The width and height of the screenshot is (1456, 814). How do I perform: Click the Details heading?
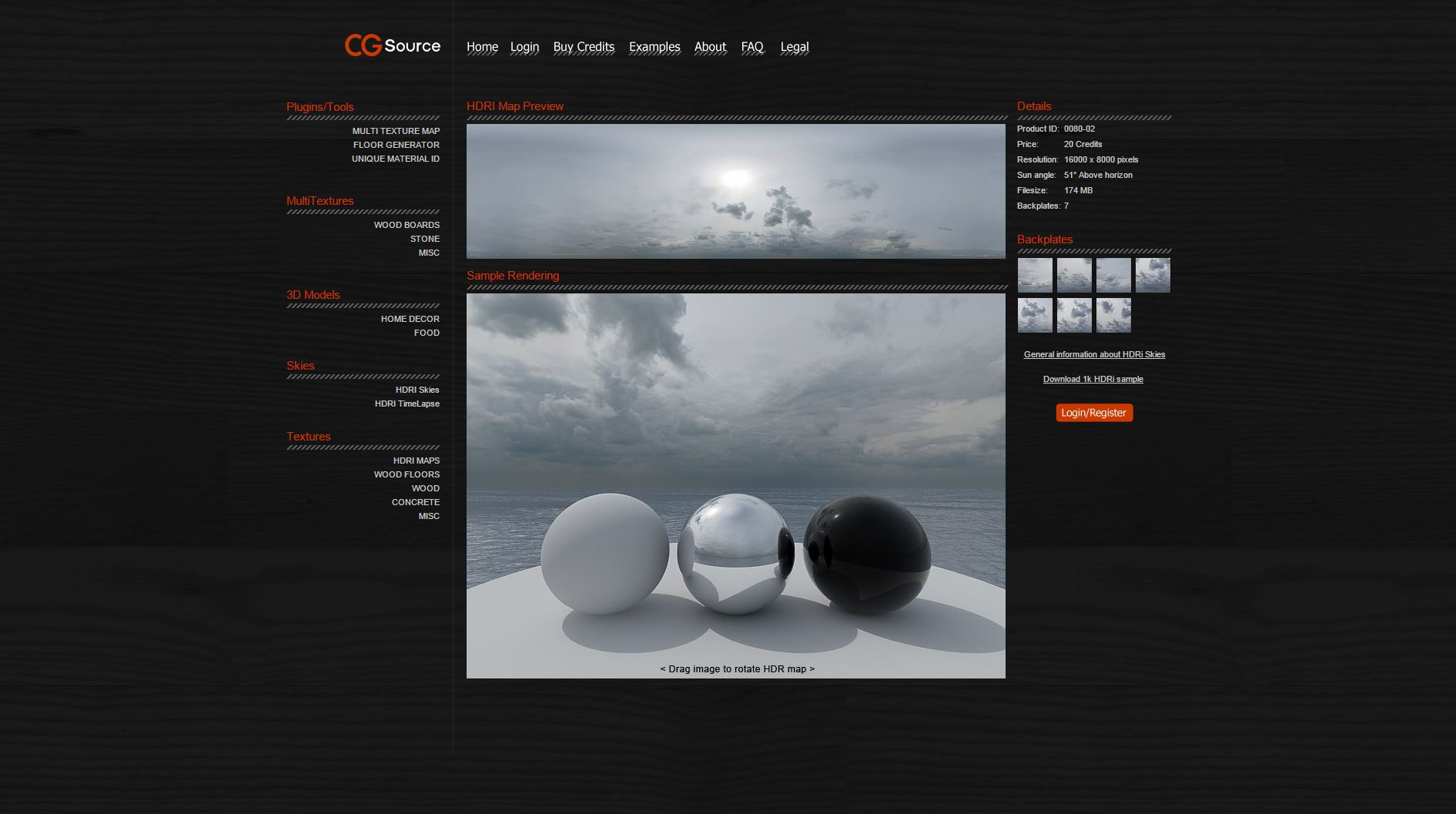pos(1034,106)
